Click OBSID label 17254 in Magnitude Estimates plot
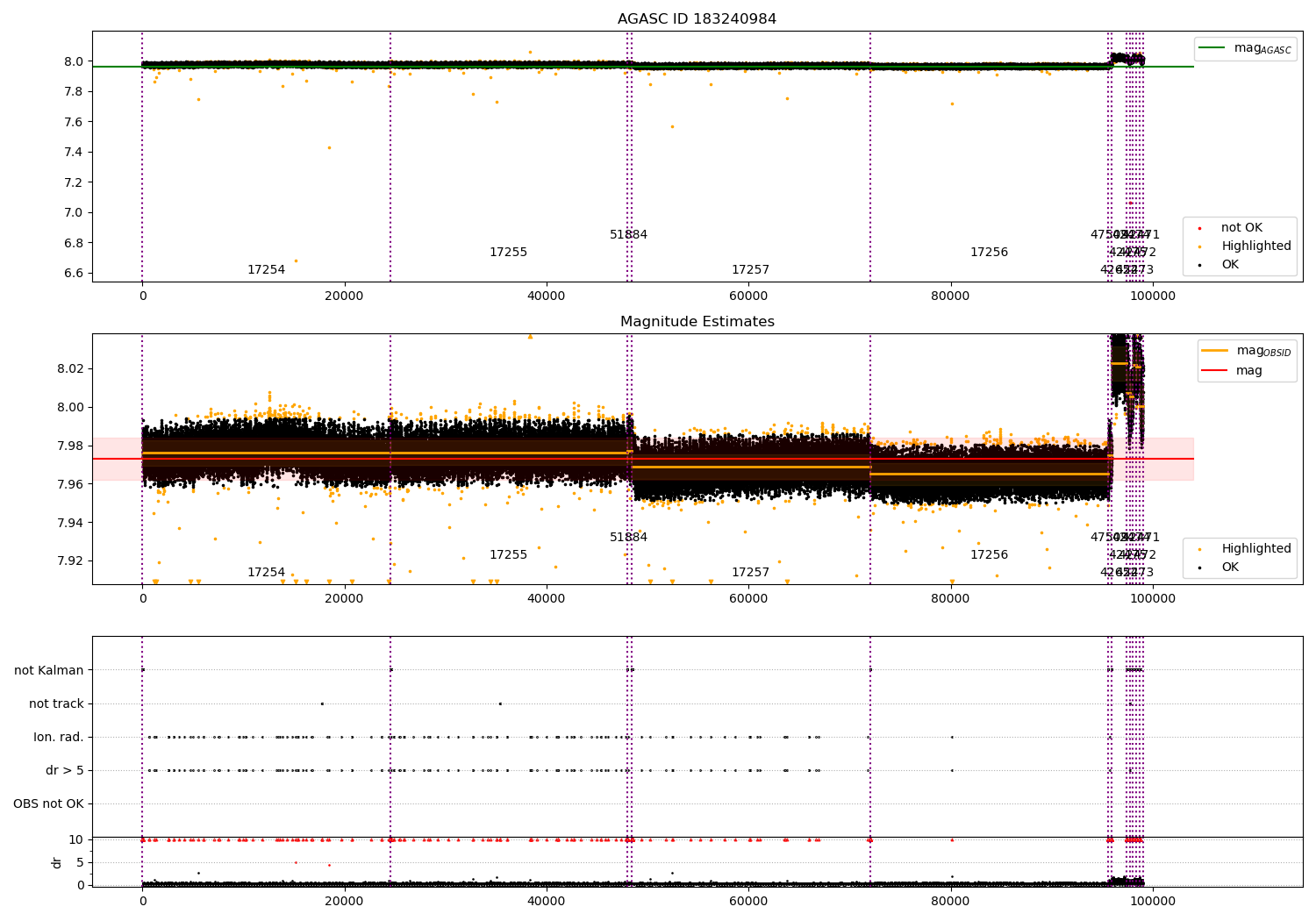Viewport: 1316px width, 921px height. [x=266, y=573]
